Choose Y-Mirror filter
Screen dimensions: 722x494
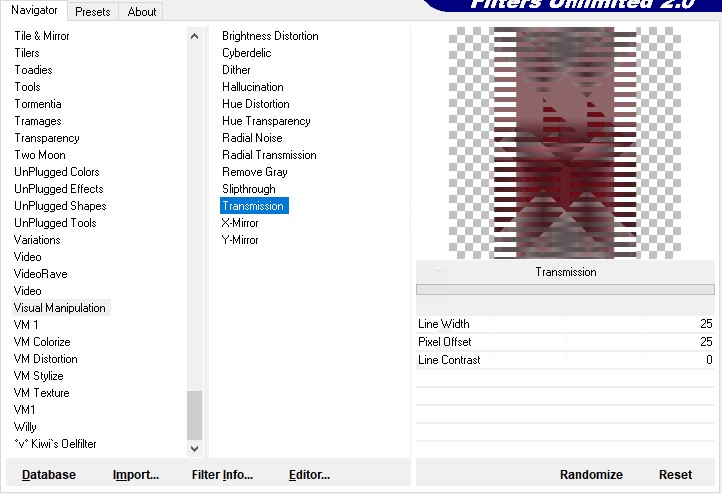[x=240, y=240]
